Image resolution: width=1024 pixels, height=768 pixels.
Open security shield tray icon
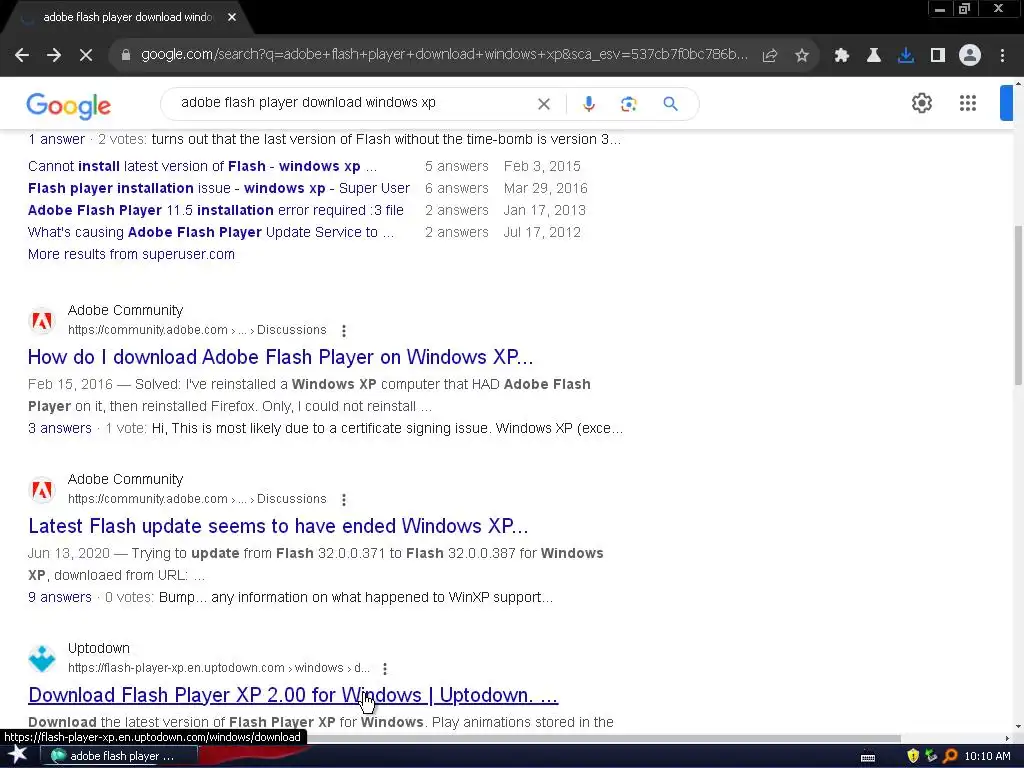point(913,756)
